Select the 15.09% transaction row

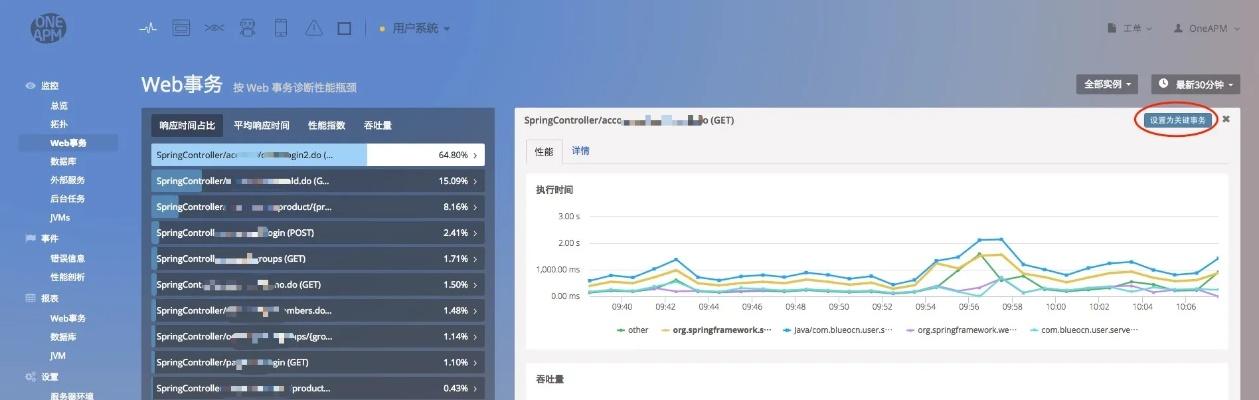[x=318, y=181]
